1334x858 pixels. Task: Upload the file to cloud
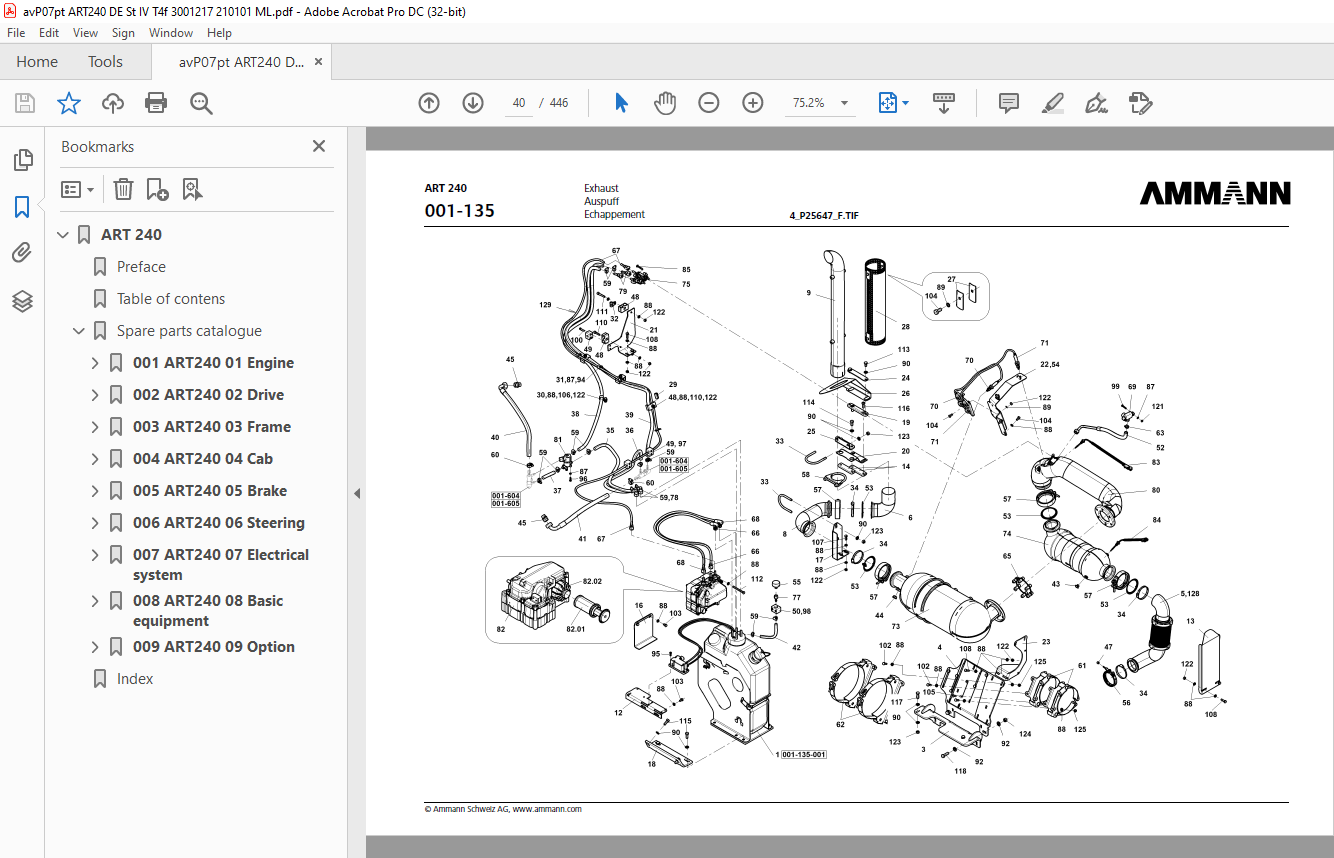click(113, 103)
